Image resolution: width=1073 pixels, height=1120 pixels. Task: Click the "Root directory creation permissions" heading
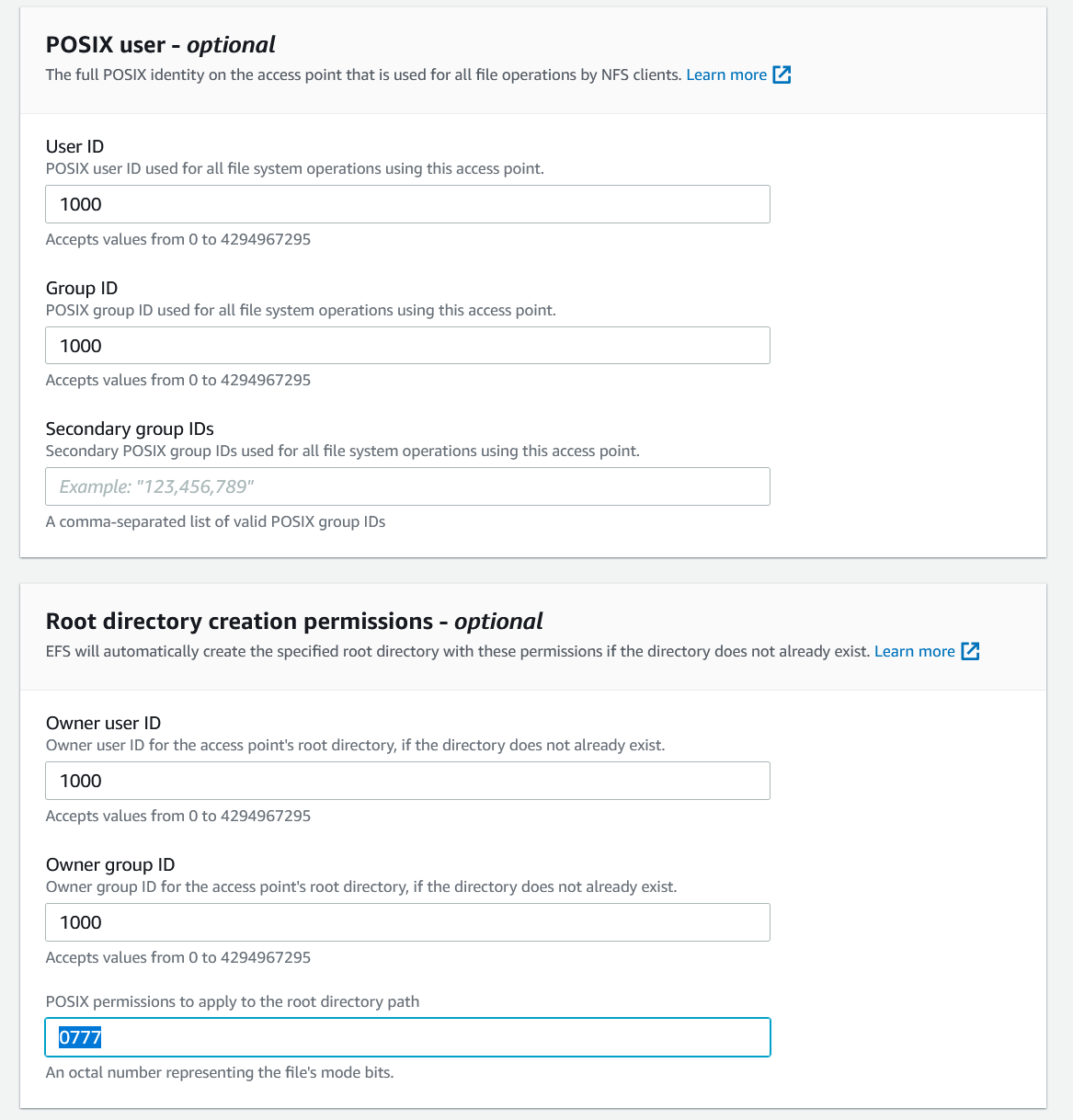tap(294, 621)
